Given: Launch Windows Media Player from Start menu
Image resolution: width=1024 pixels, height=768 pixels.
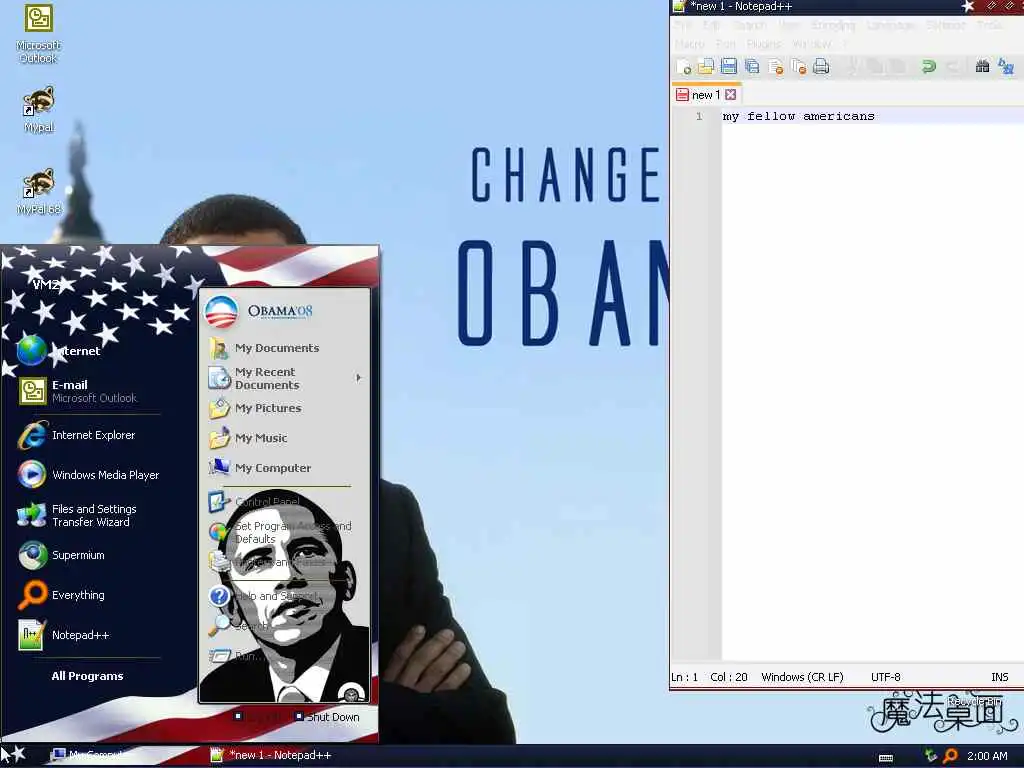Looking at the screenshot, I should pyautogui.click(x=88, y=475).
